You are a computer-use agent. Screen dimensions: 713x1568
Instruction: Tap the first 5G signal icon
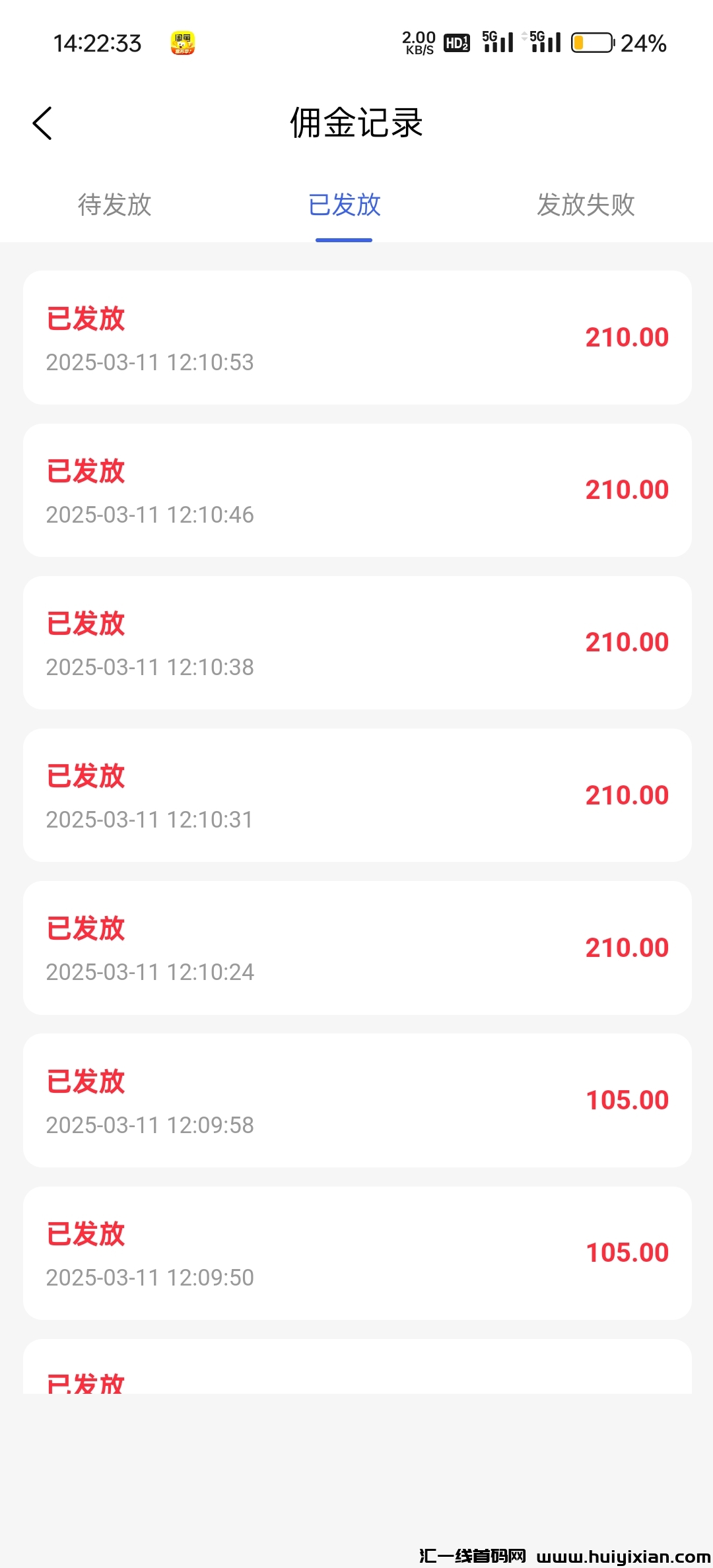coord(498,42)
